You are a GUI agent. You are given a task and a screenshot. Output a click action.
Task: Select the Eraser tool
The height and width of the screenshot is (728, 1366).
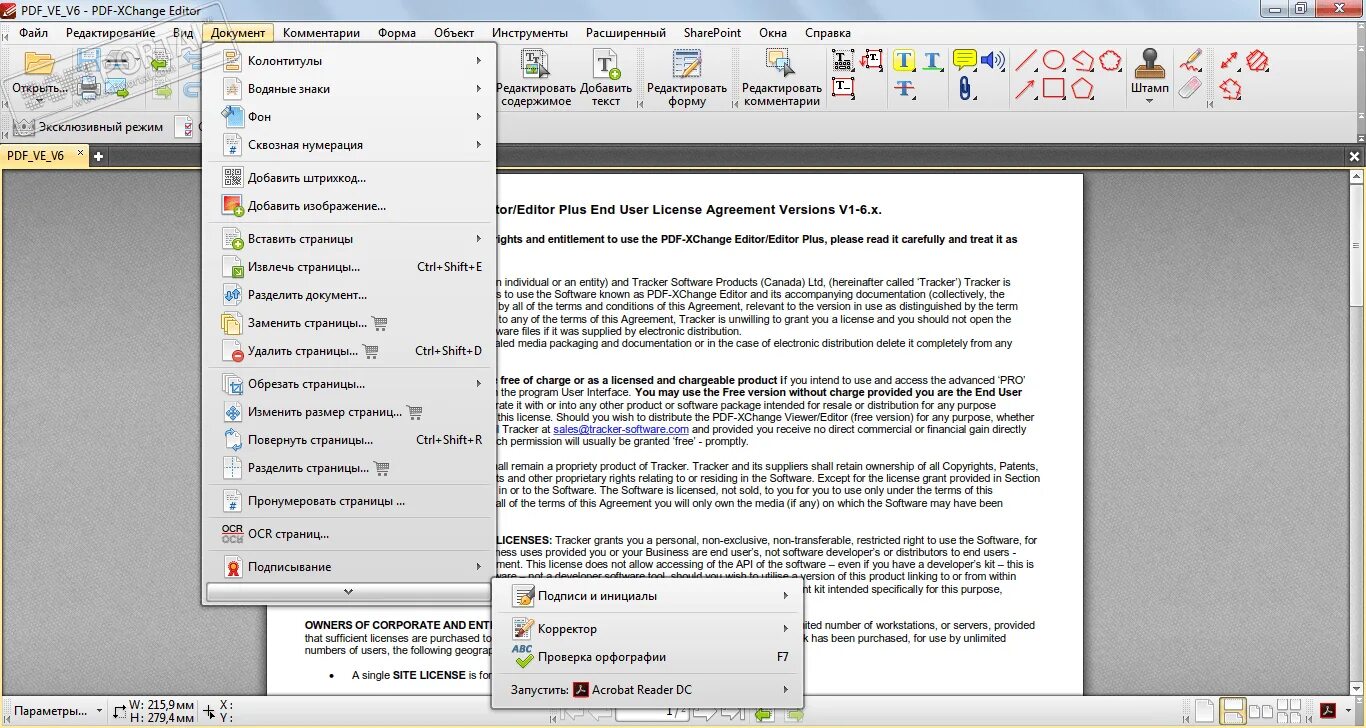(1189, 88)
